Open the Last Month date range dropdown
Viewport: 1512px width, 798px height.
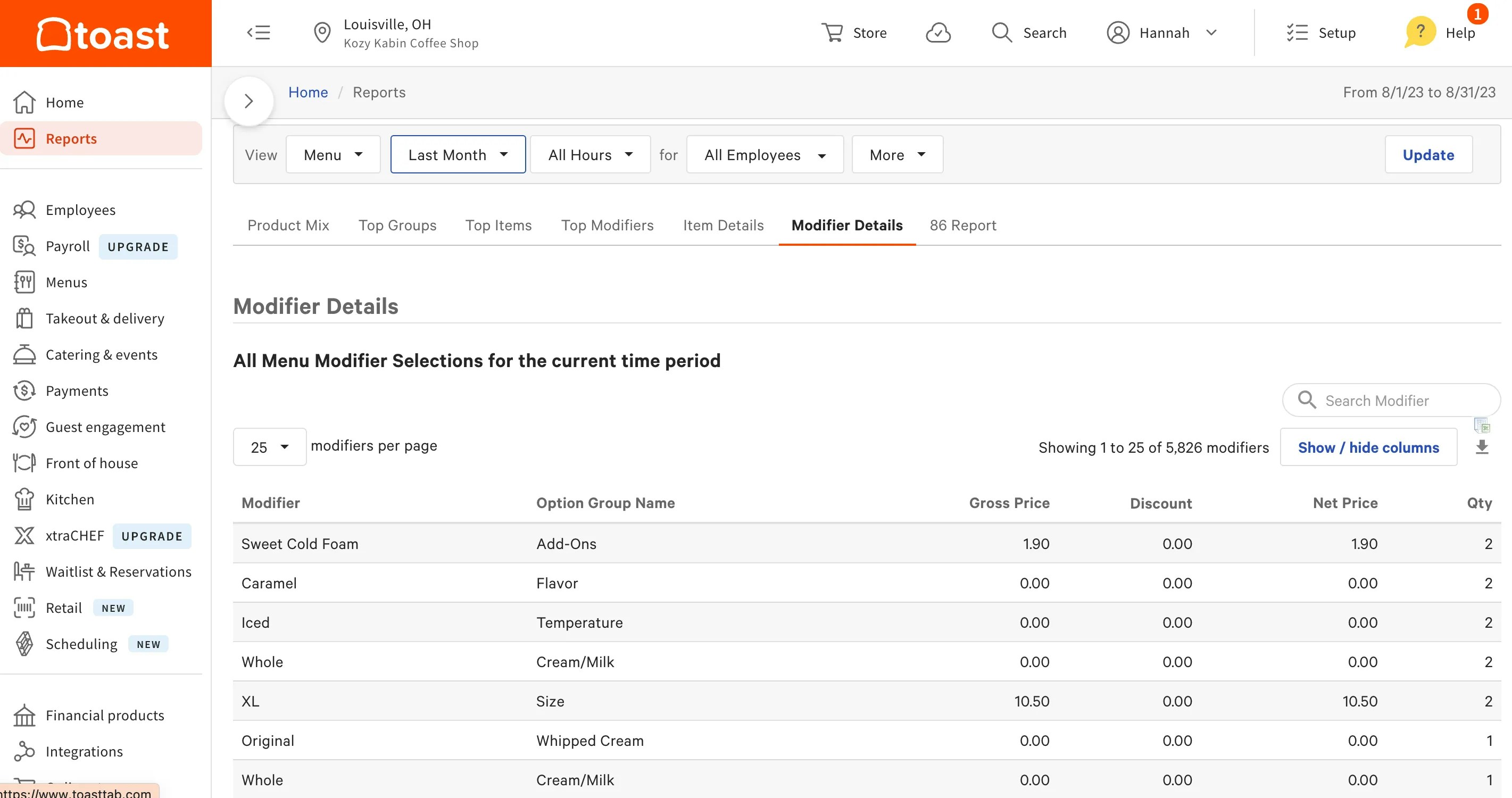(x=458, y=155)
